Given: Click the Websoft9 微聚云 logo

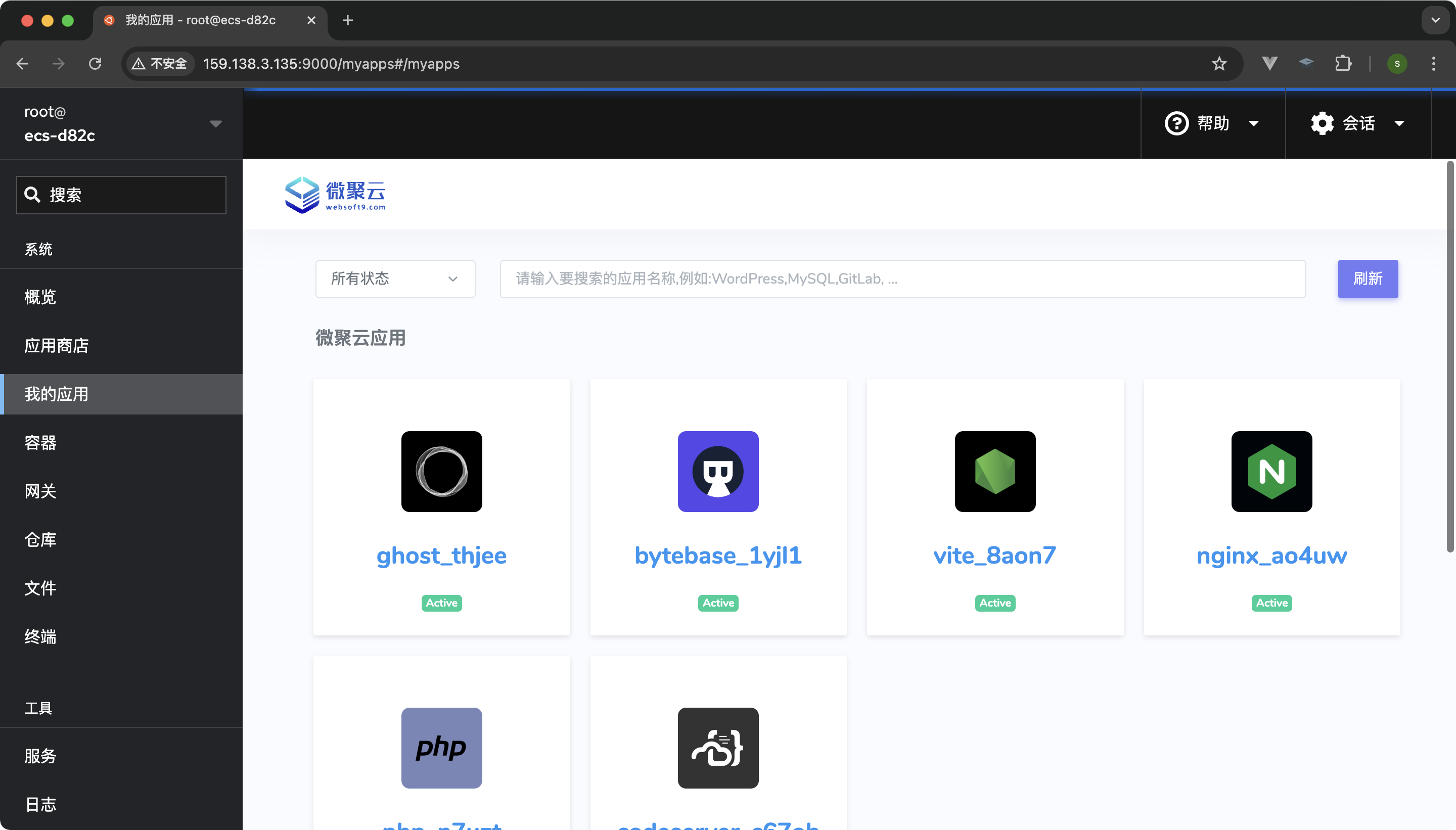Looking at the screenshot, I should point(335,195).
